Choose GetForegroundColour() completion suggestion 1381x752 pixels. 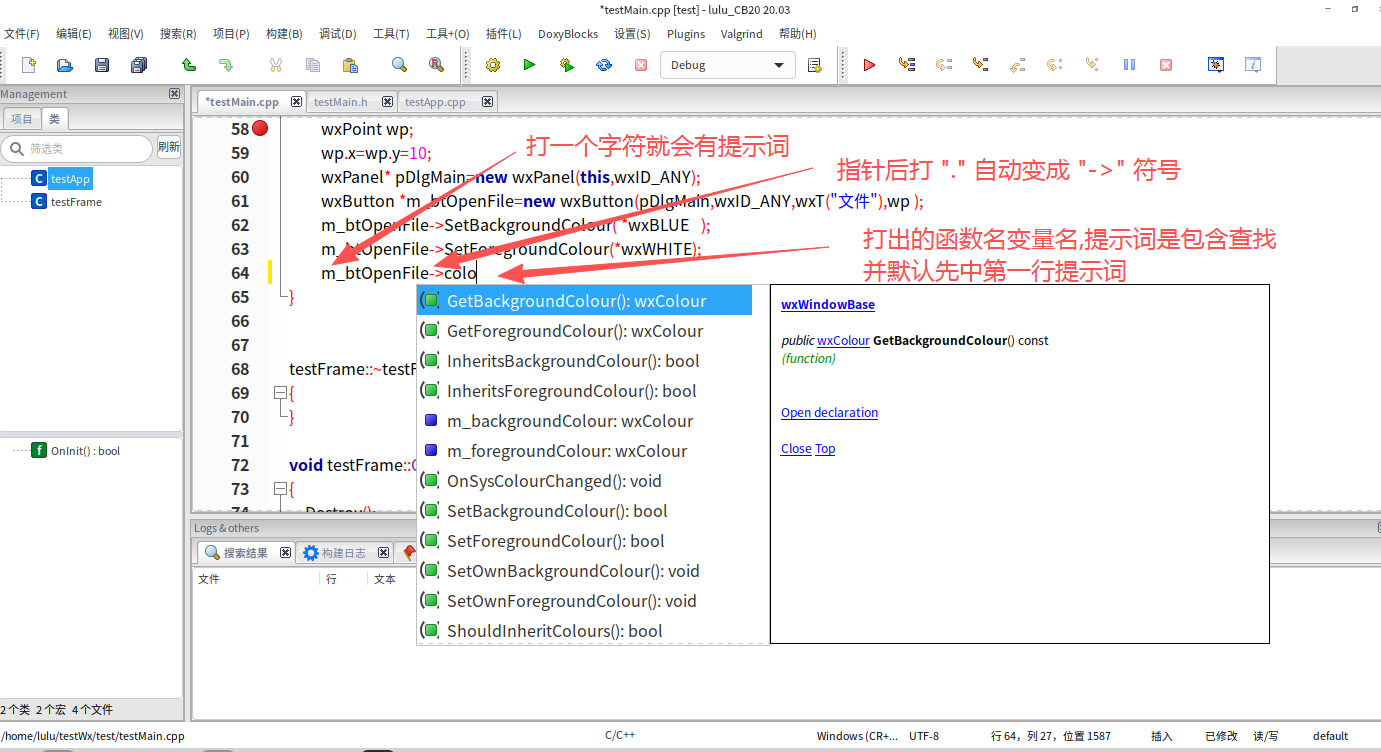(584, 331)
